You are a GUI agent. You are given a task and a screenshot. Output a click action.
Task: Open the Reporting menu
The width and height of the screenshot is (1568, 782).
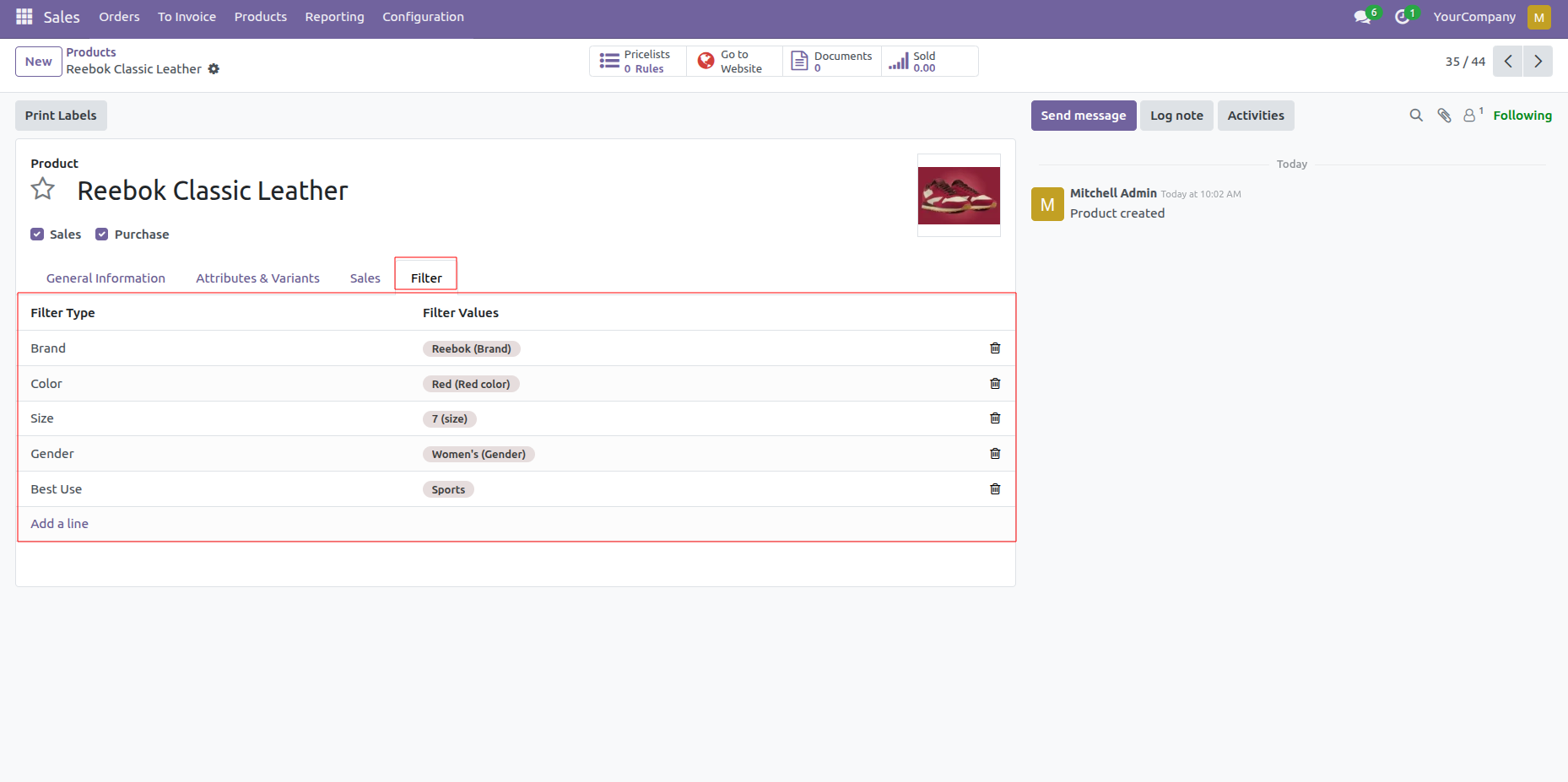coord(335,17)
